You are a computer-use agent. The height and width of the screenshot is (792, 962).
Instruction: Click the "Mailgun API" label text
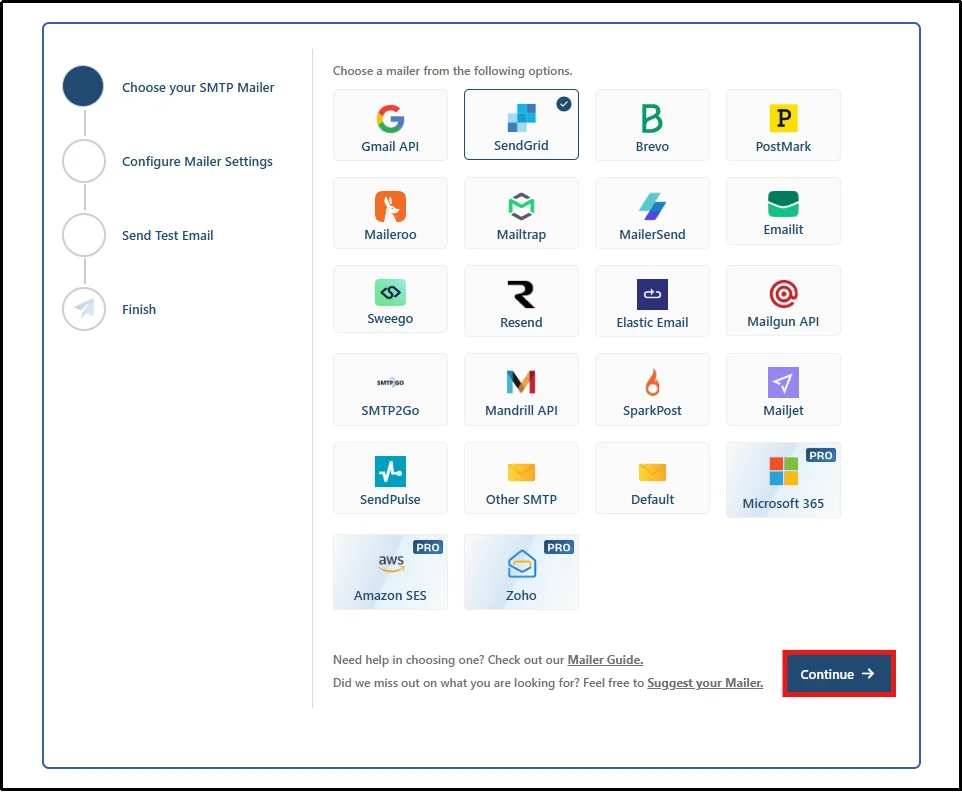click(783, 321)
